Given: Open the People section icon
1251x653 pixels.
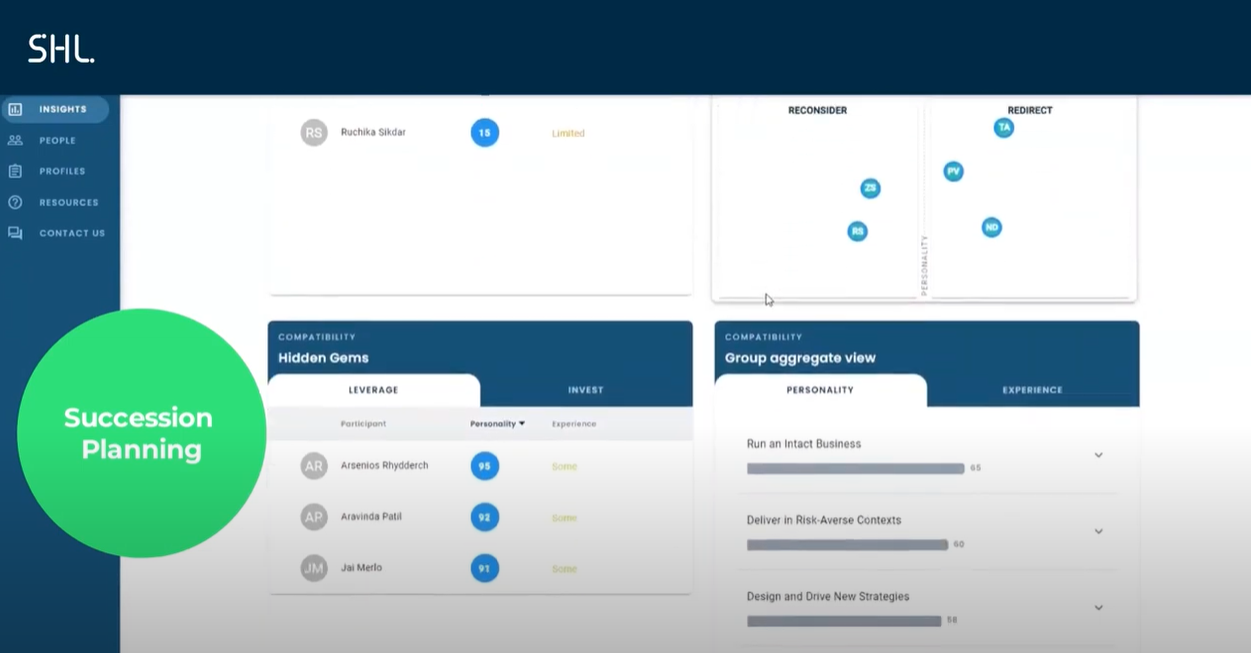Looking at the screenshot, I should point(14,140).
